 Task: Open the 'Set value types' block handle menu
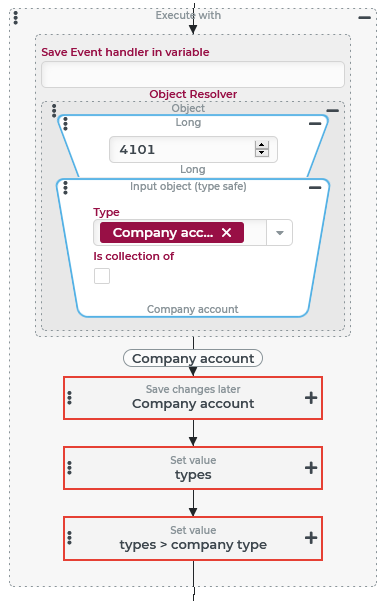pos(69,468)
